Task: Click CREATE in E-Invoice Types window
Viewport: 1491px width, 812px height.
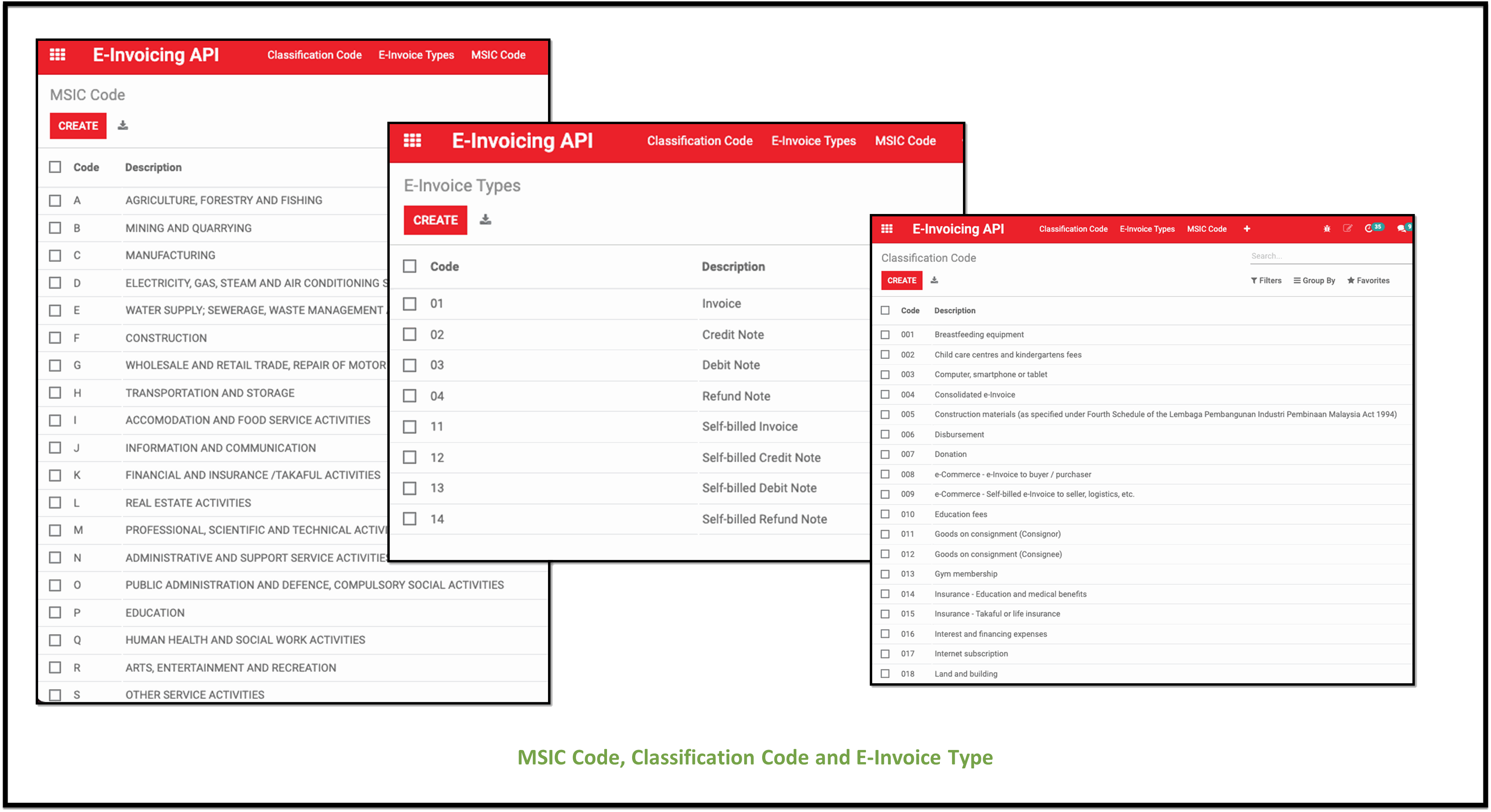Action: tap(435, 220)
